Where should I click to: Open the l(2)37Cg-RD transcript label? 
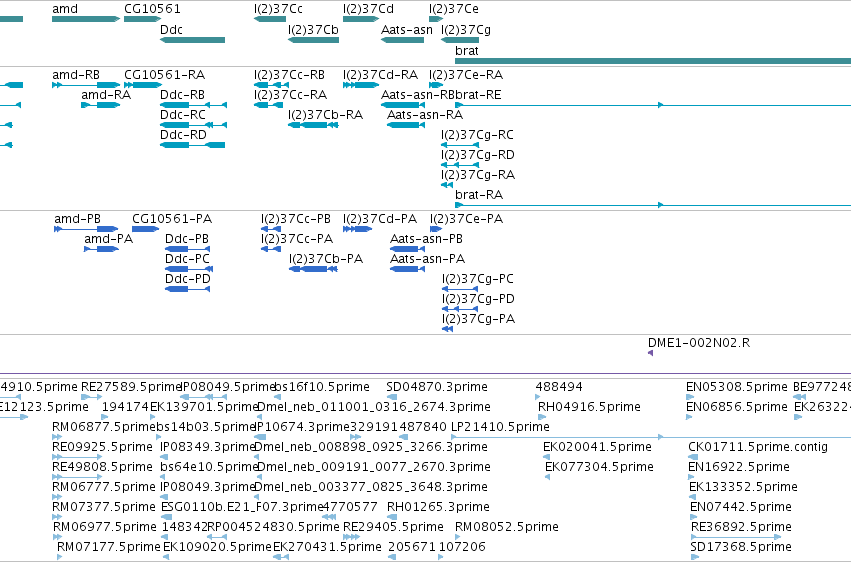coord(477,155)
